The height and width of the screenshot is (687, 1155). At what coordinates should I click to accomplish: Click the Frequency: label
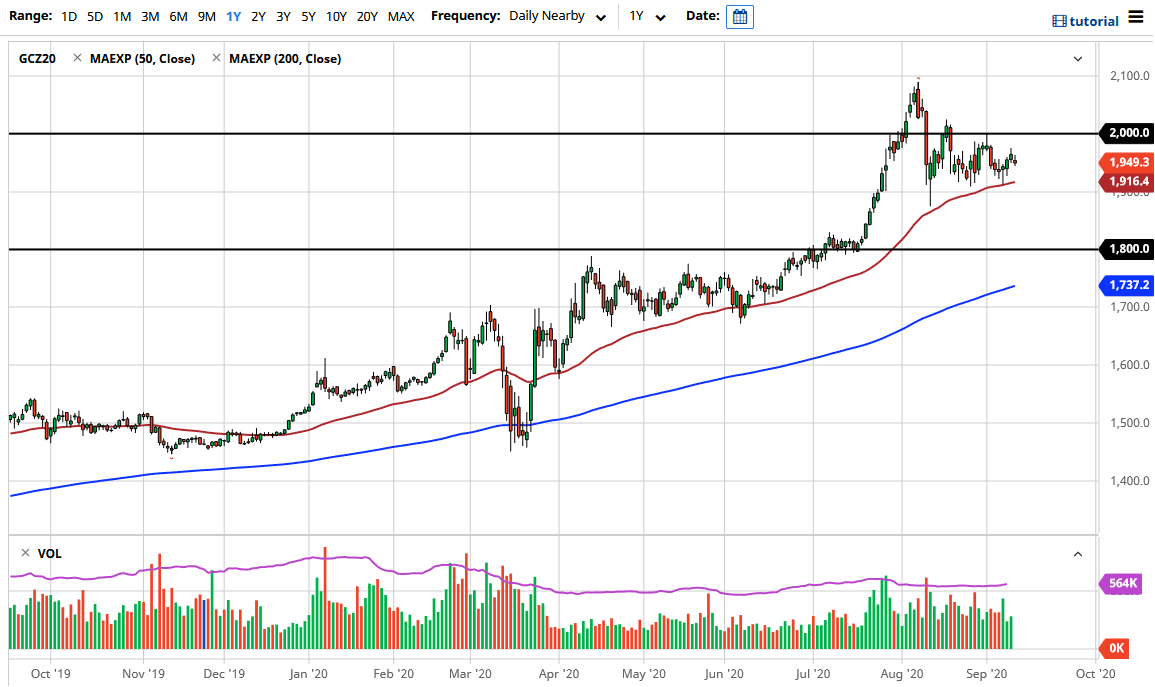[466, 15]
